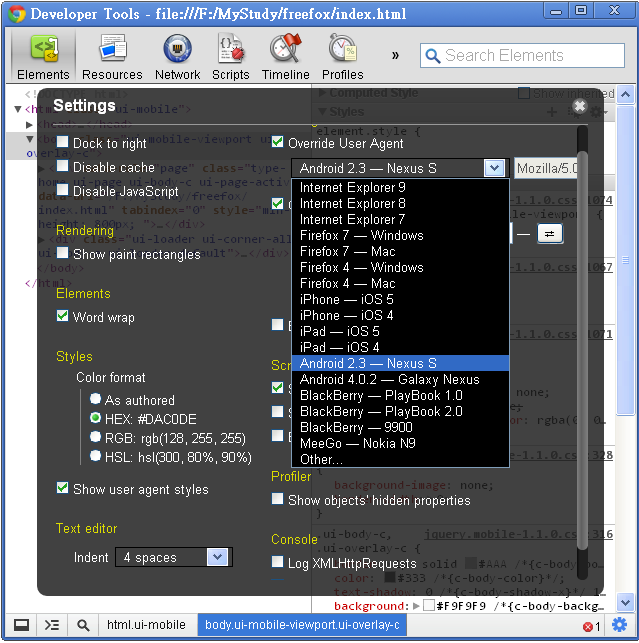
Task: Enable Show paint rectangles
Action: (x=62, y=253)
